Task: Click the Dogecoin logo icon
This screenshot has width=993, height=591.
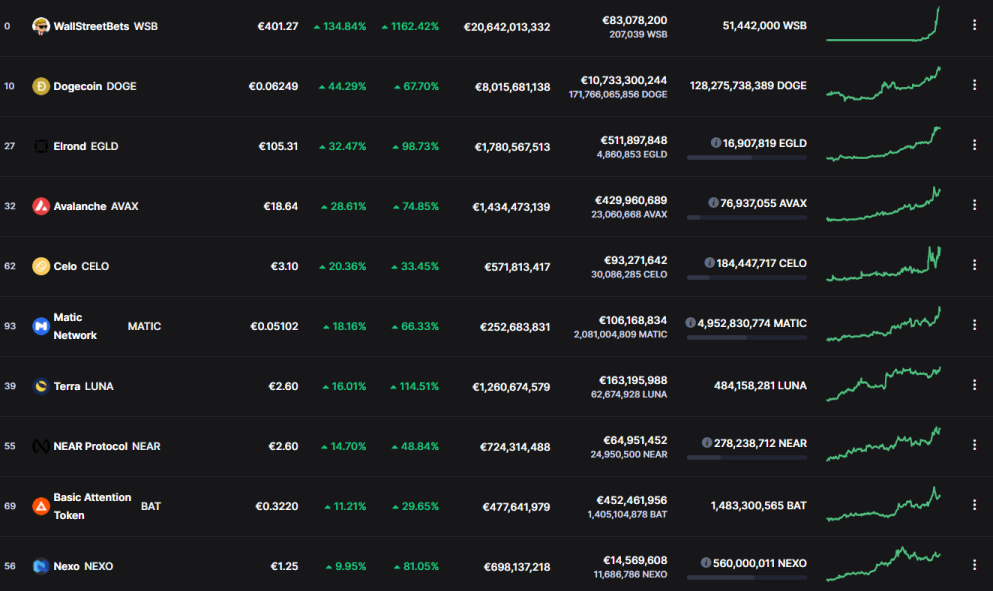Action: coord(41,86)
